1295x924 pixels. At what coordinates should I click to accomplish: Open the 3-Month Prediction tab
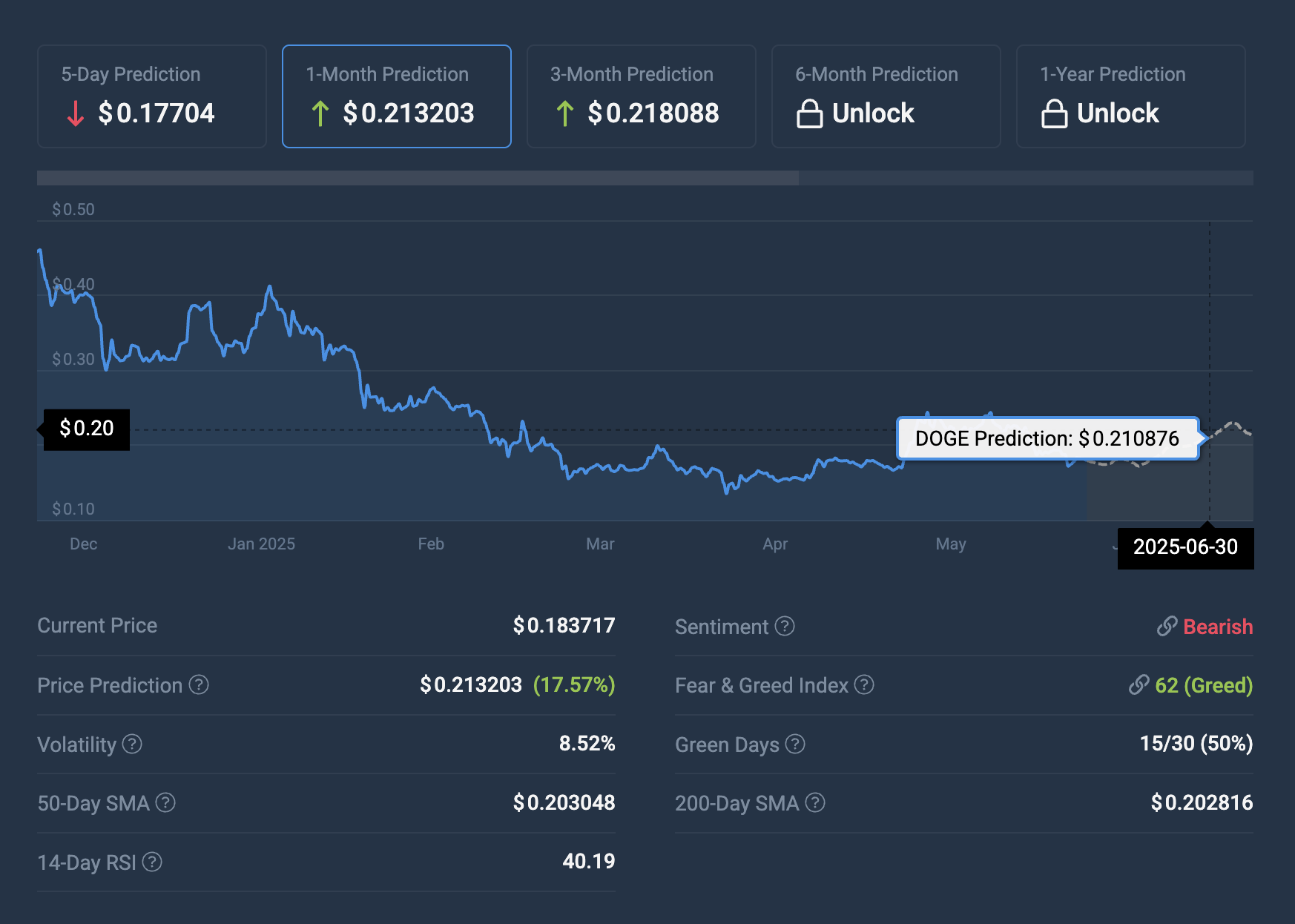[642, 96]
